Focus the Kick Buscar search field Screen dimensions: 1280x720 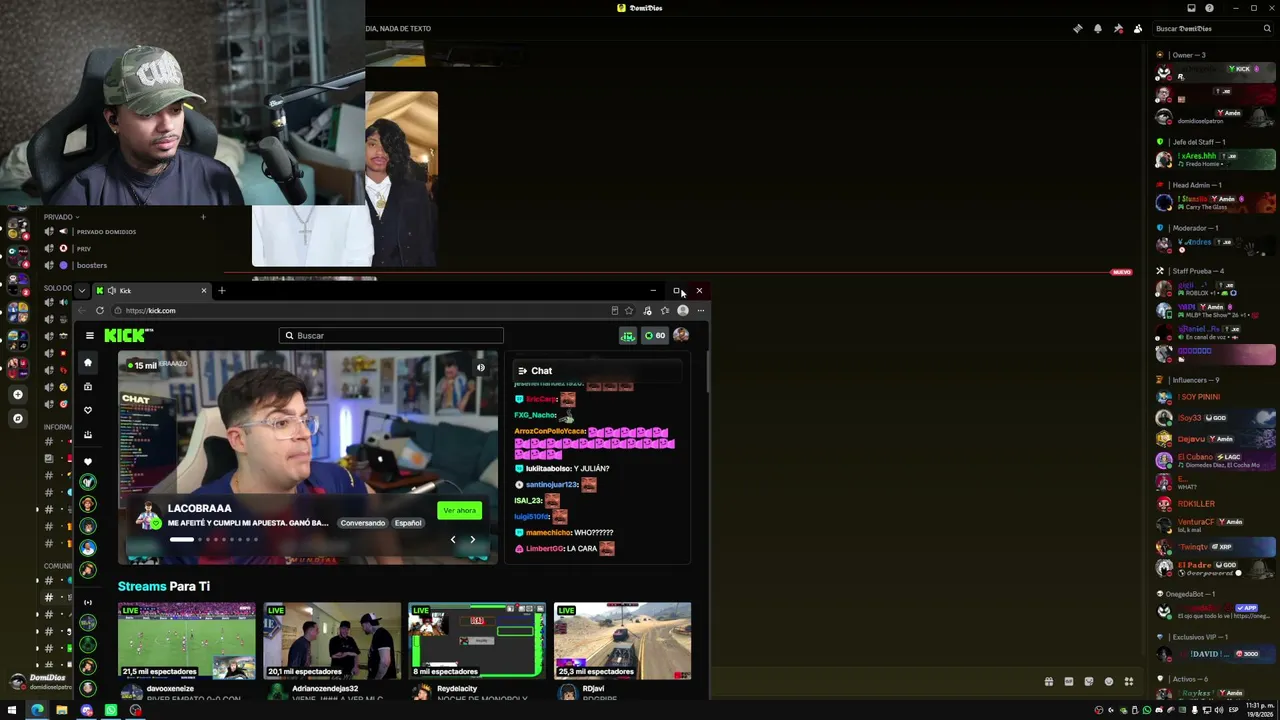click(x=391, y=336)
